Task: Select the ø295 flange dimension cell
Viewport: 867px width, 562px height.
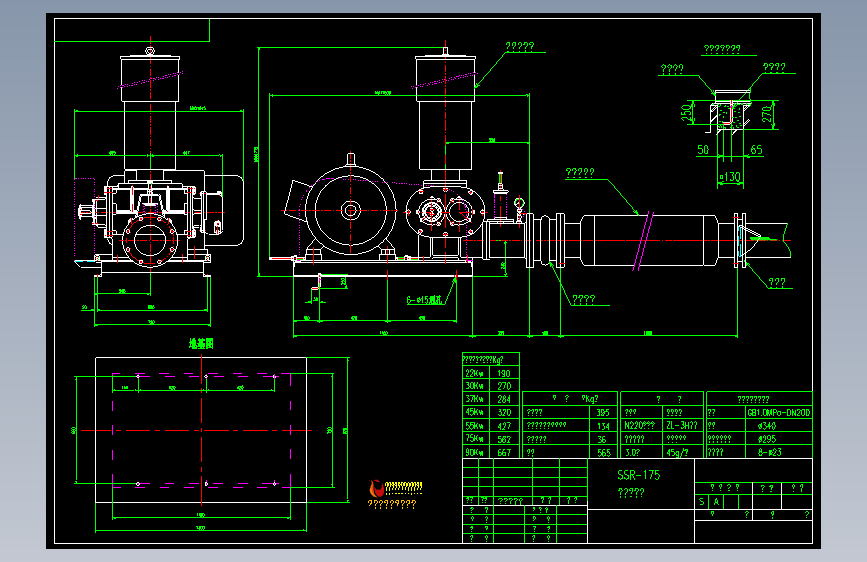Action: click(767, 439)
